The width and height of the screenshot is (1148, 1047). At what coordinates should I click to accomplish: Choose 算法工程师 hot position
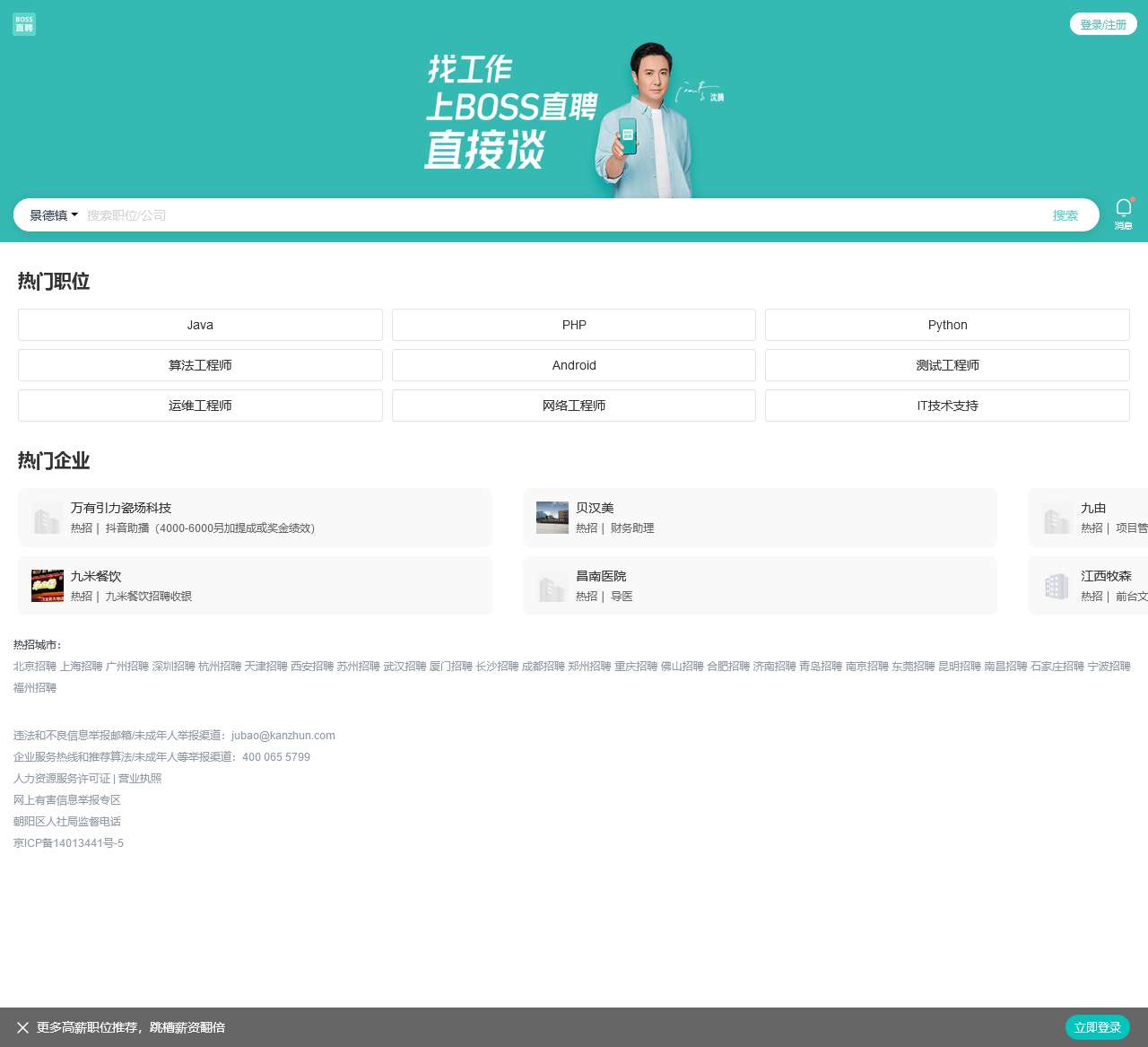click(200, 365)
